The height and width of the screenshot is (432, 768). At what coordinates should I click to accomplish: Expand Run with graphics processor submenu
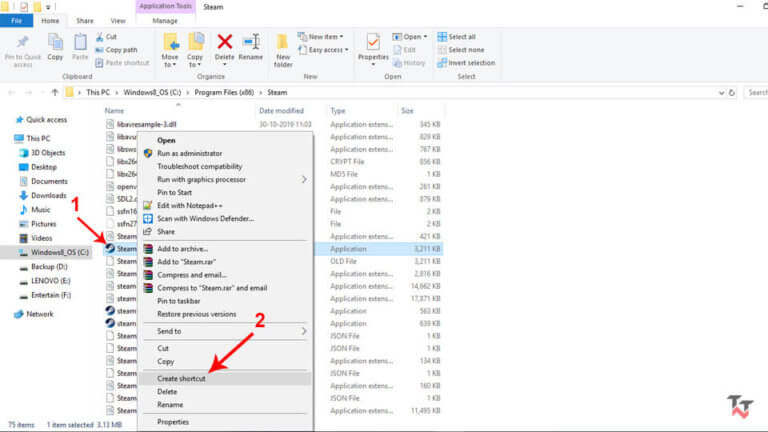click(304, 180)
